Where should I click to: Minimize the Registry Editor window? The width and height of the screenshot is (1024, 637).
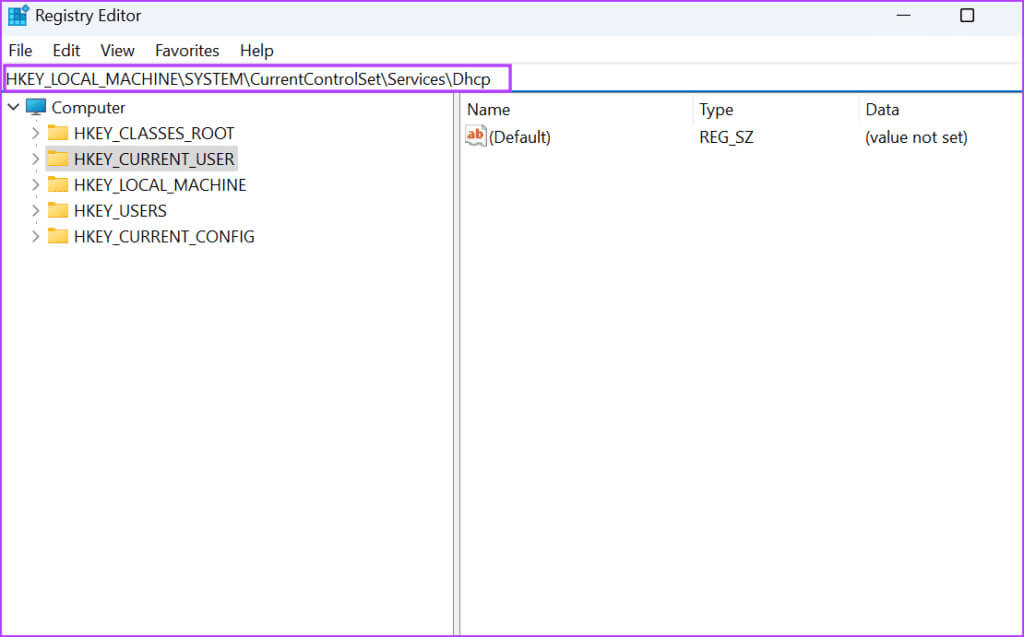point(903,15)
